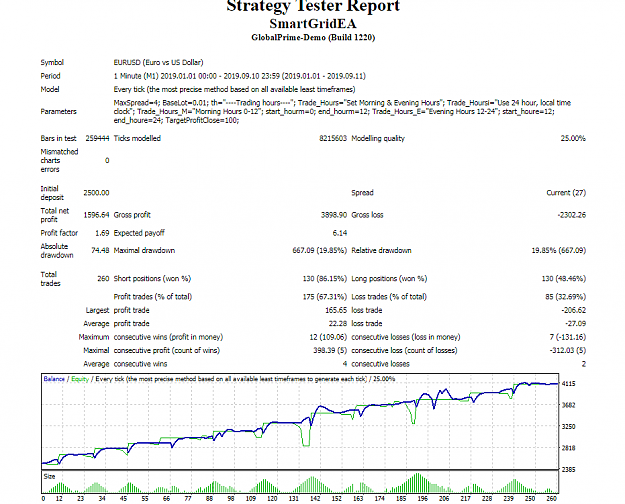Click the Profit trades value 175 (67.31%)

[325, 297]
